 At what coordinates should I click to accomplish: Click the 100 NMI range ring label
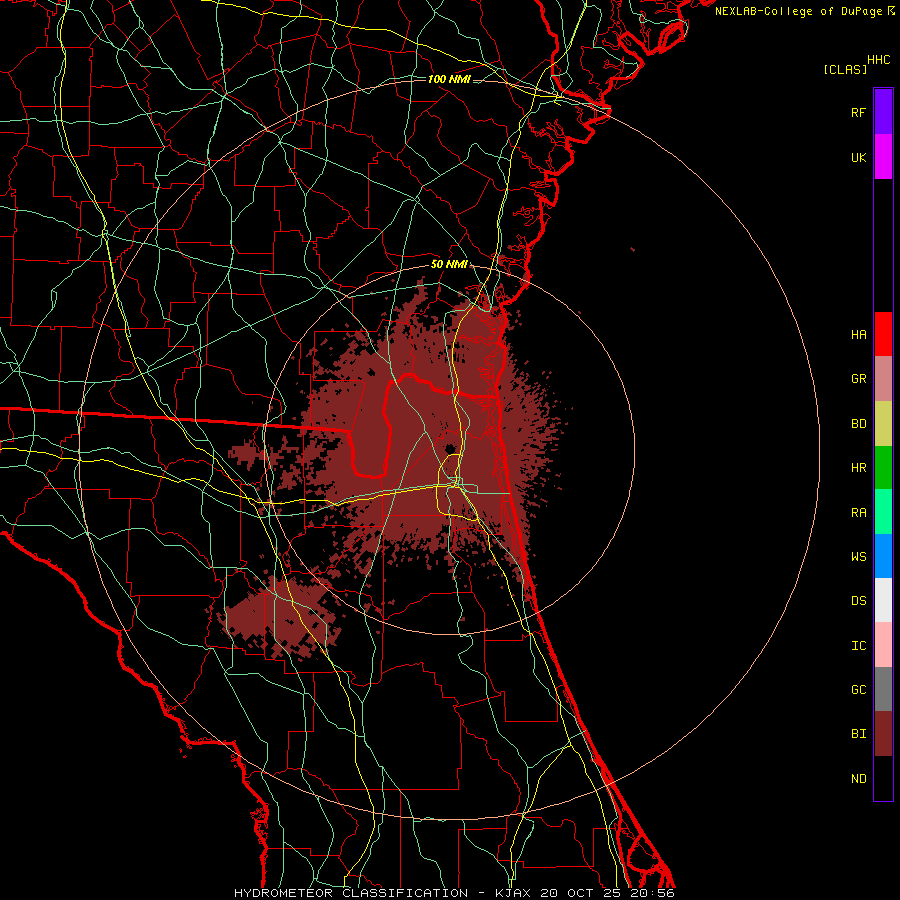[449, 79]
